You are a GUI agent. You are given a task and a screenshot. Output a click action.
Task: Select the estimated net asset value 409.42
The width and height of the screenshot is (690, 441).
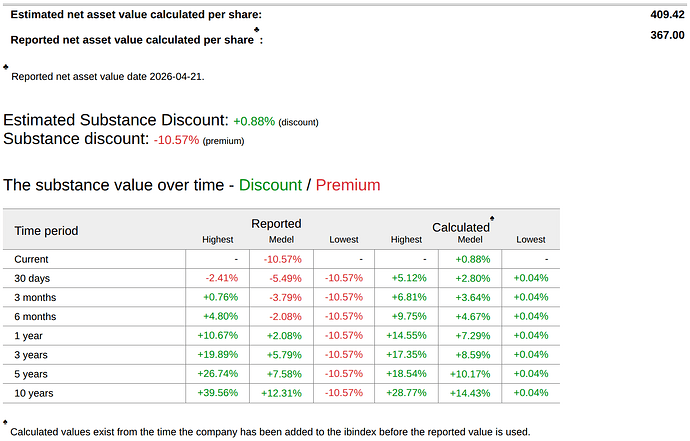pos(667,15)
